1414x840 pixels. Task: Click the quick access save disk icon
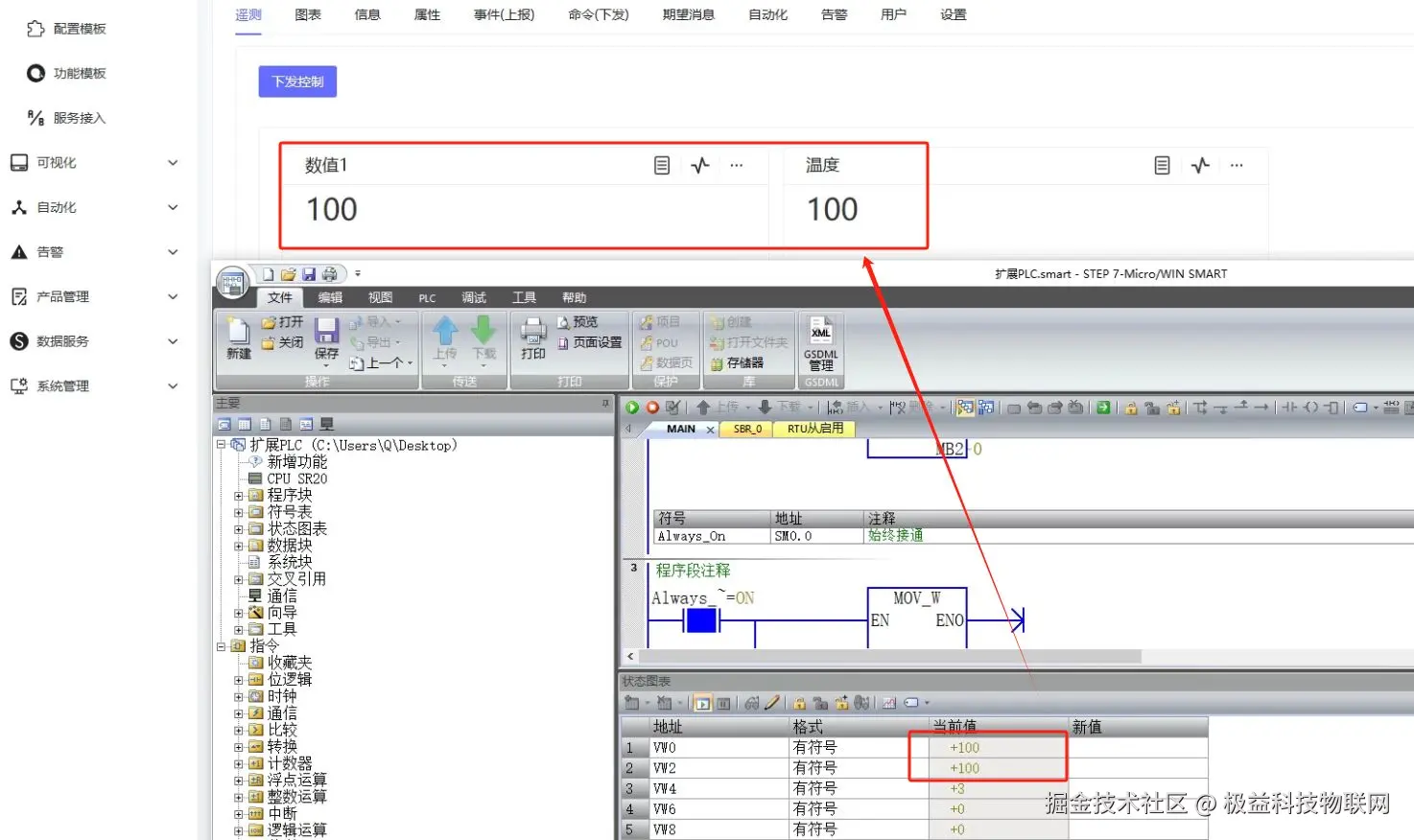pos(309,274)
